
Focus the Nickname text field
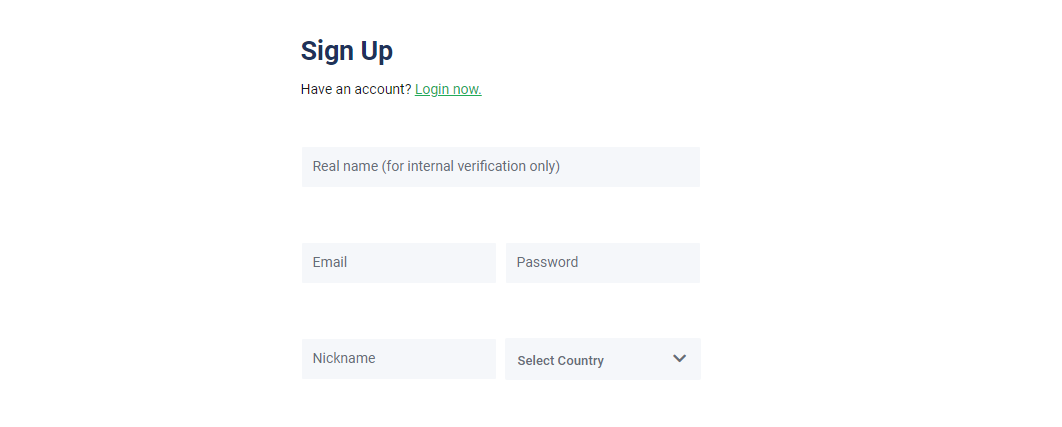pos(398,358)
